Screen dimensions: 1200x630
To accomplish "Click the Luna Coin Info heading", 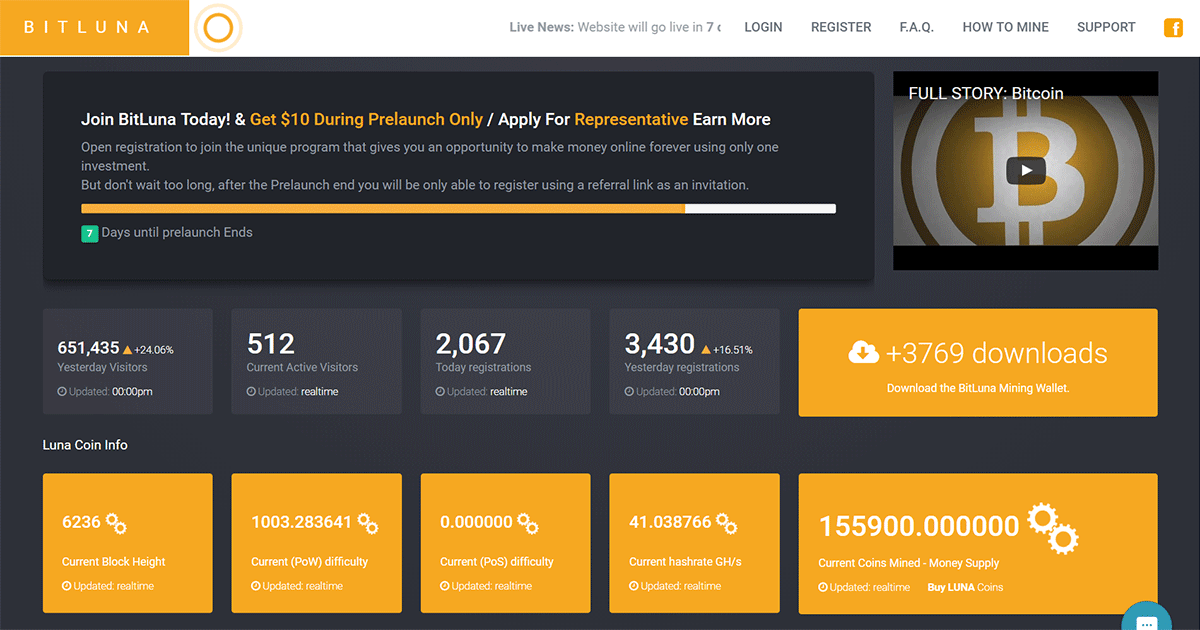I will tap(85, 445).
